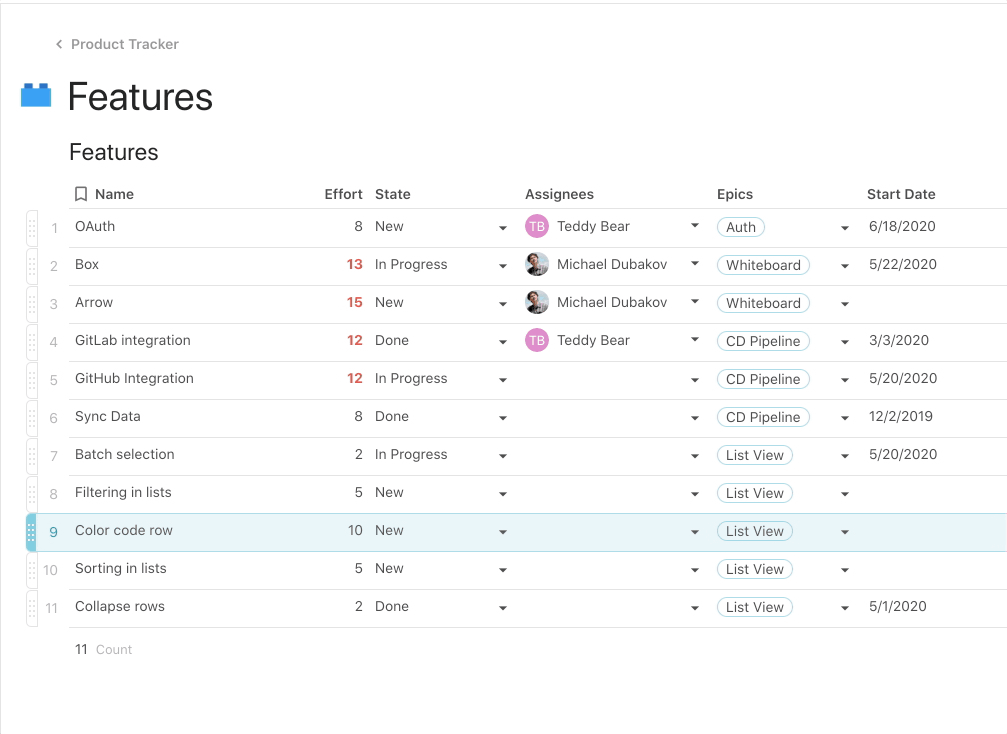Click Michael Dubakov's avatar in Box row

(537, 265)
